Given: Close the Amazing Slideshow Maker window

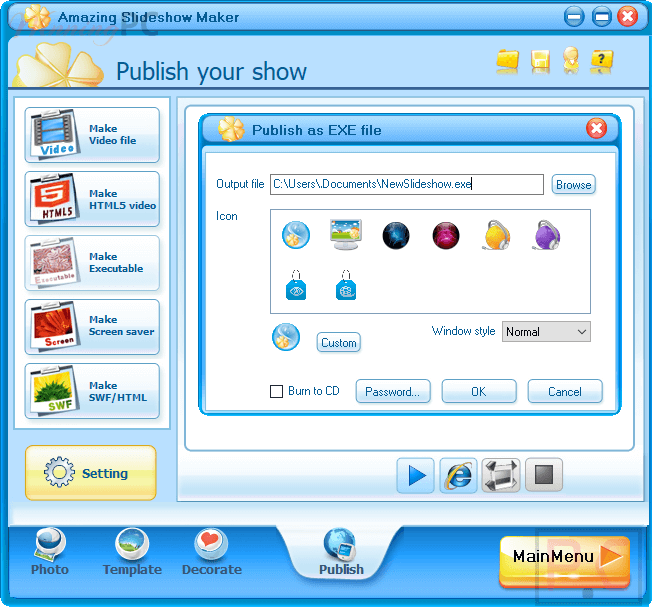Looking at the screenshot, I should (627, 17).
